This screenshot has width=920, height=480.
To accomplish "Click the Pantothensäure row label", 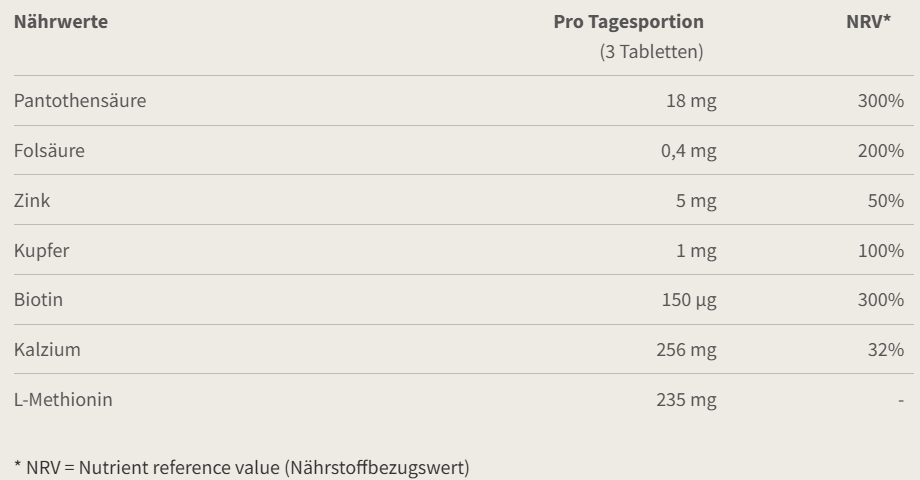I will click(x=80, y=101).
